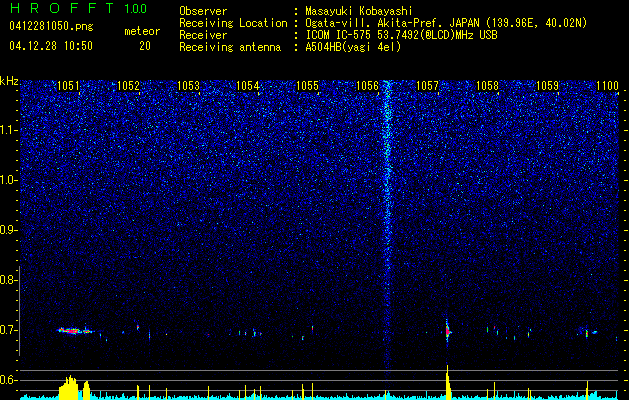The width and height of the screenshot is (629, 400).
Task: Click the 1054 time marker
Action: (248, 86)
